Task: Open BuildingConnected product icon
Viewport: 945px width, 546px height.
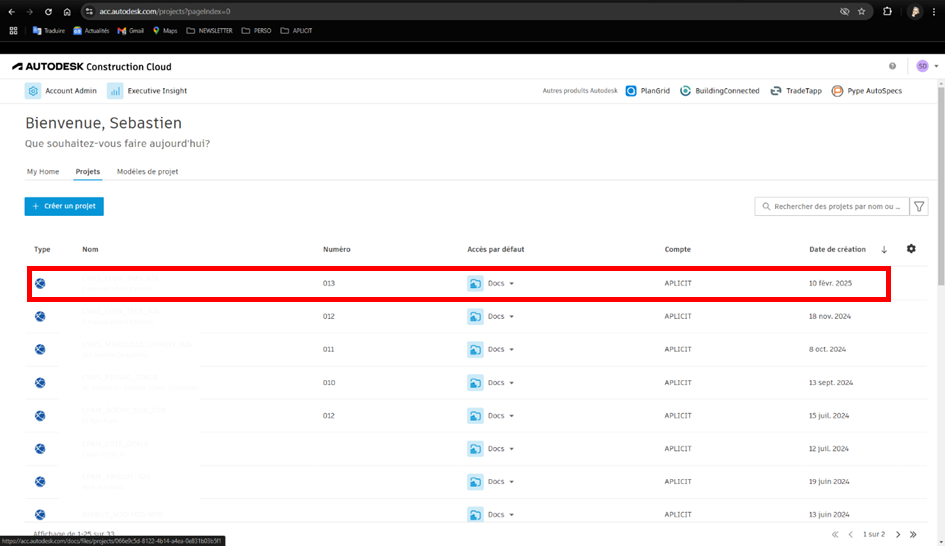Action: (x=685, y=91)
